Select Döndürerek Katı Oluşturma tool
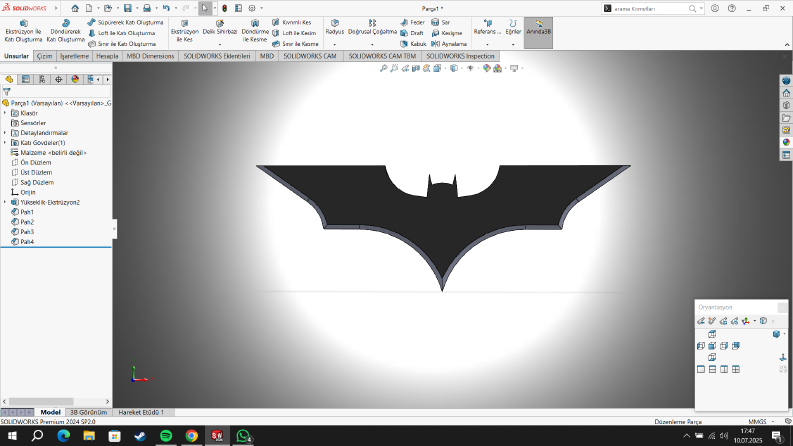 [66, 31]
